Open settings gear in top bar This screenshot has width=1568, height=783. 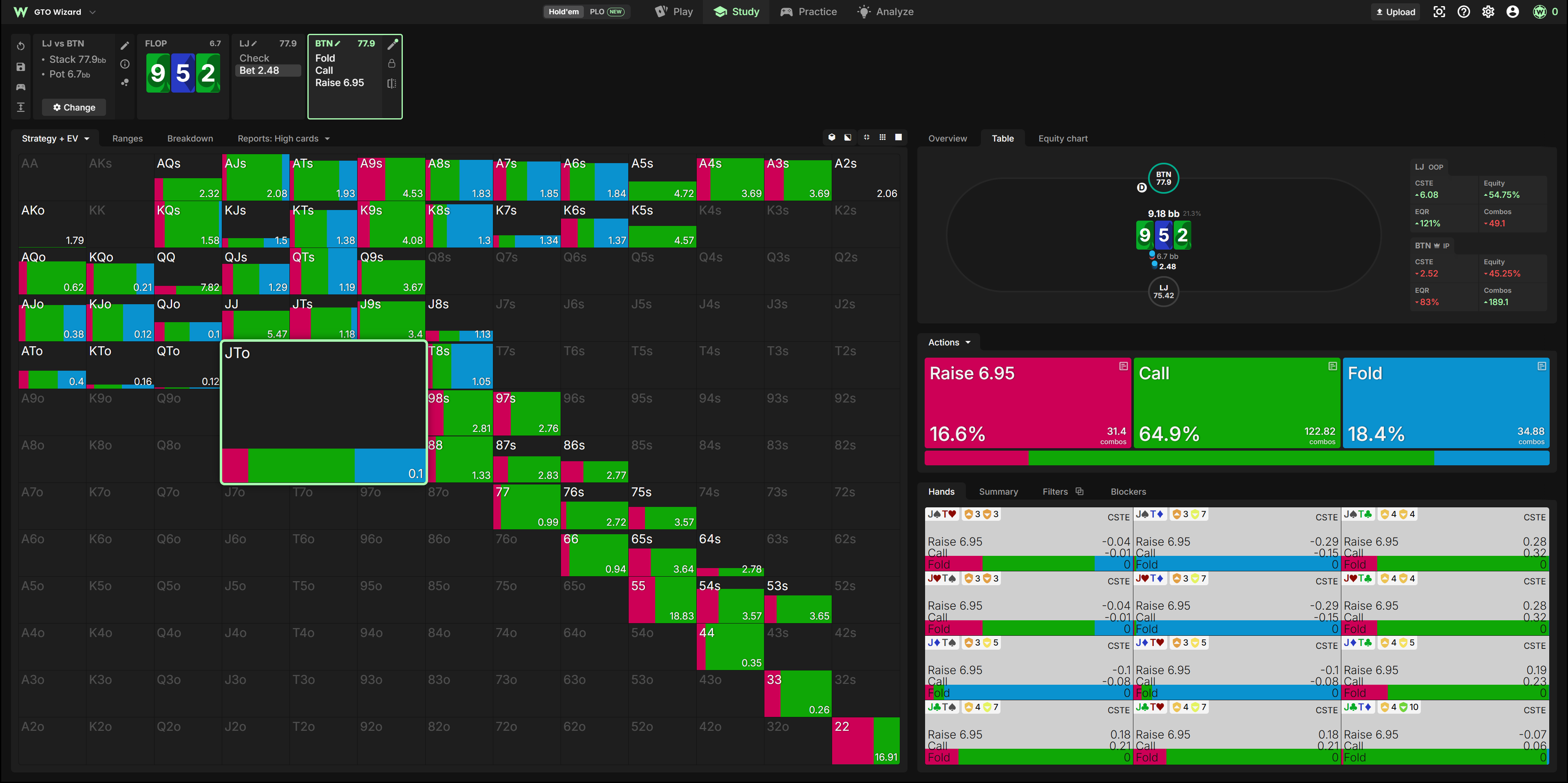click(1488, 11)
